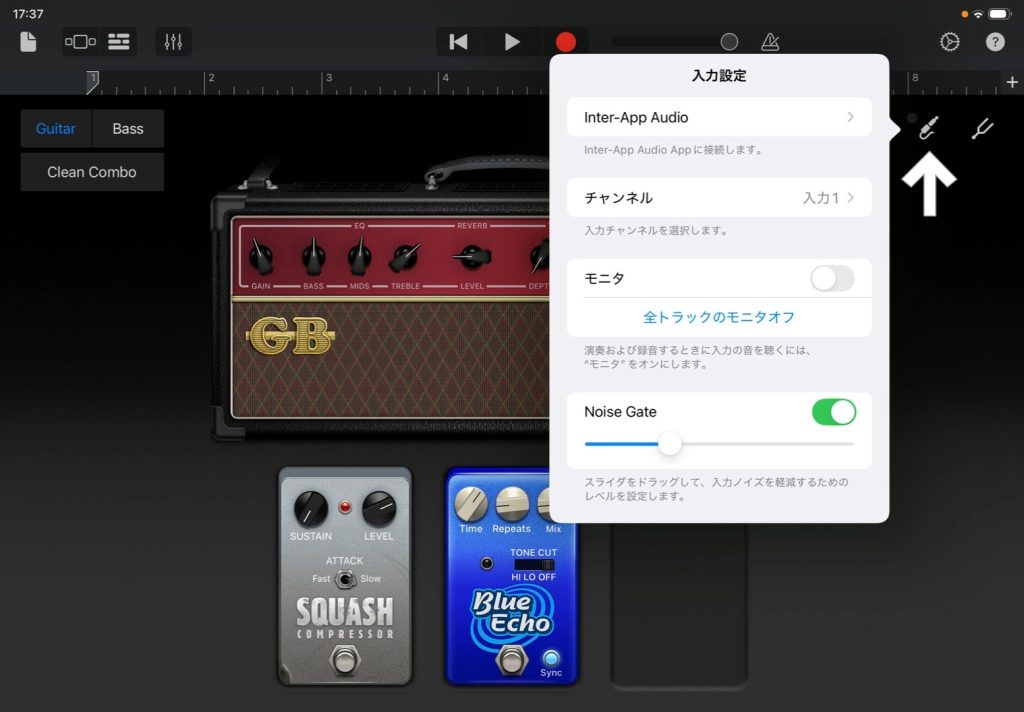Expand the Inter-App Audio row
Image resolution: width=1024 pixels, height=712 pixels.
click(719, 117)
